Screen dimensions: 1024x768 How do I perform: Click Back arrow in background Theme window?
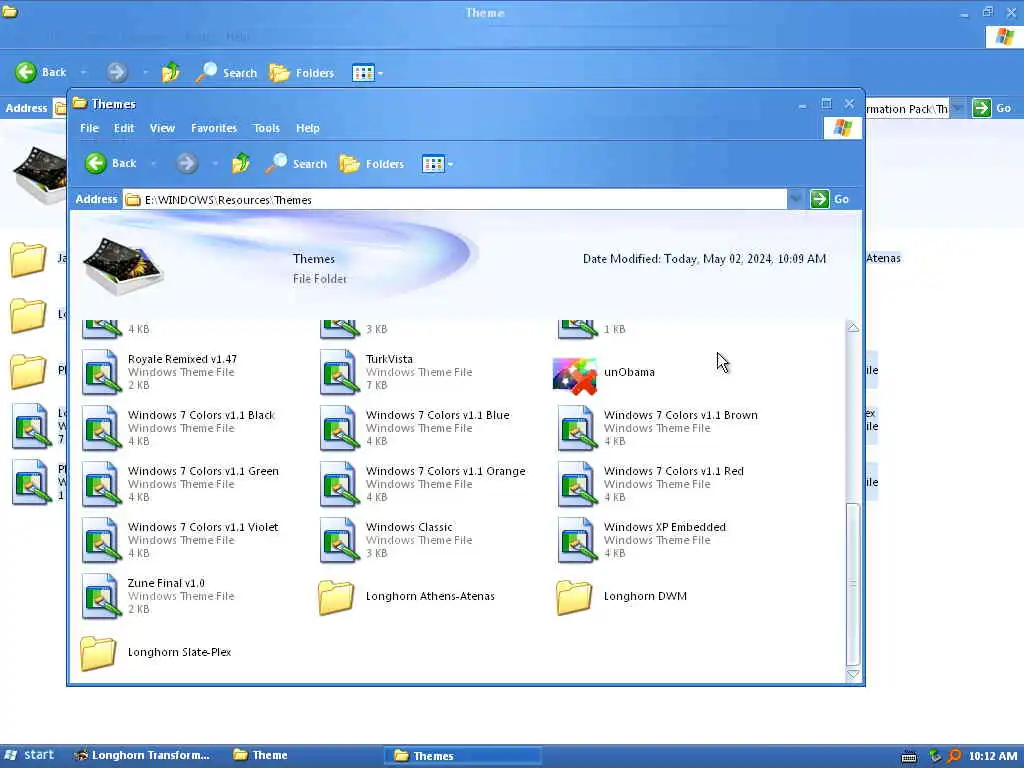coord(26,72)
